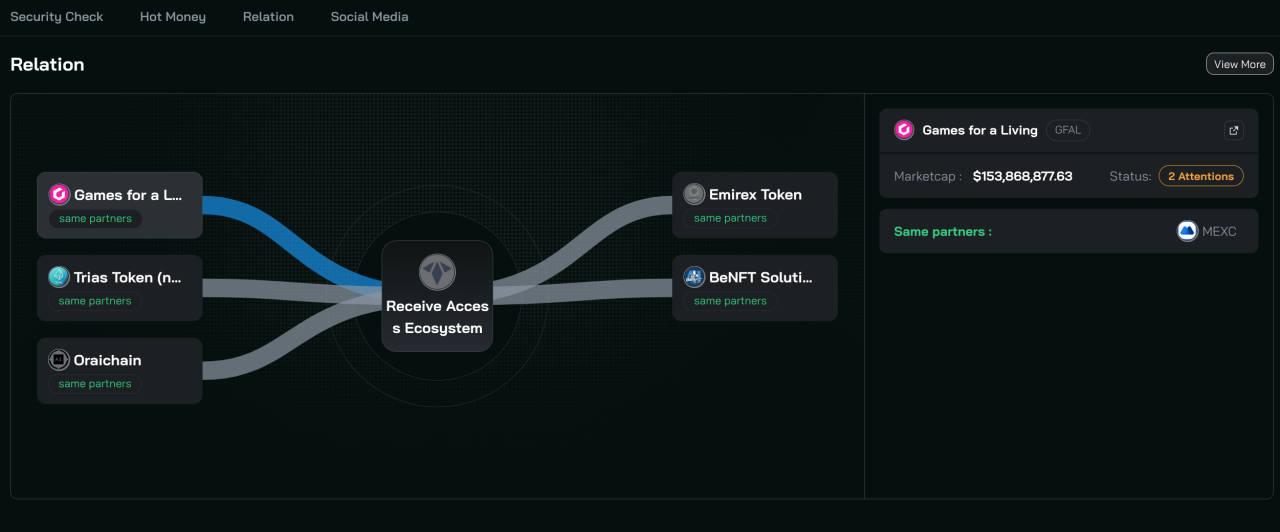Click the 2 Attentions status badge

pyautogui.click(x=1201, y=176)
